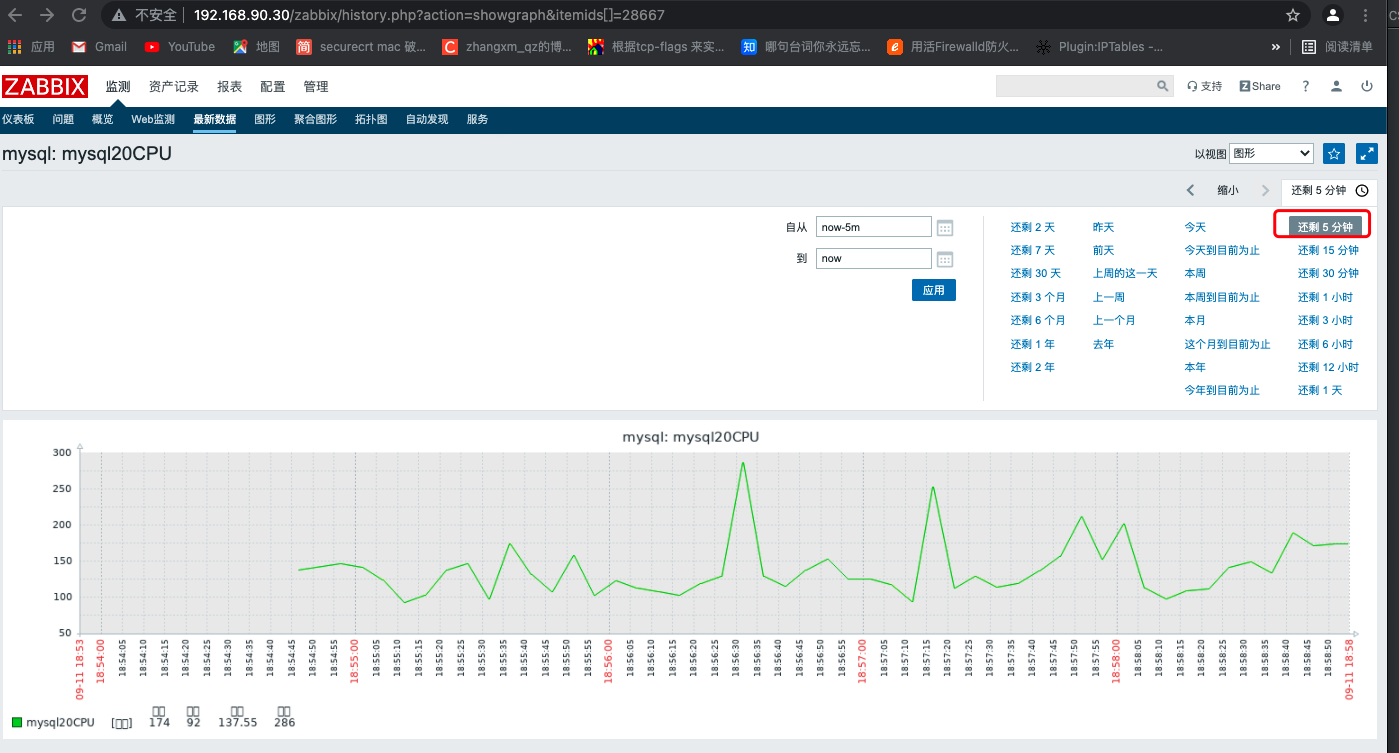Show more bookmarks via the chevron
This screenshot has width=1399, height=753.
point(1275,46)
